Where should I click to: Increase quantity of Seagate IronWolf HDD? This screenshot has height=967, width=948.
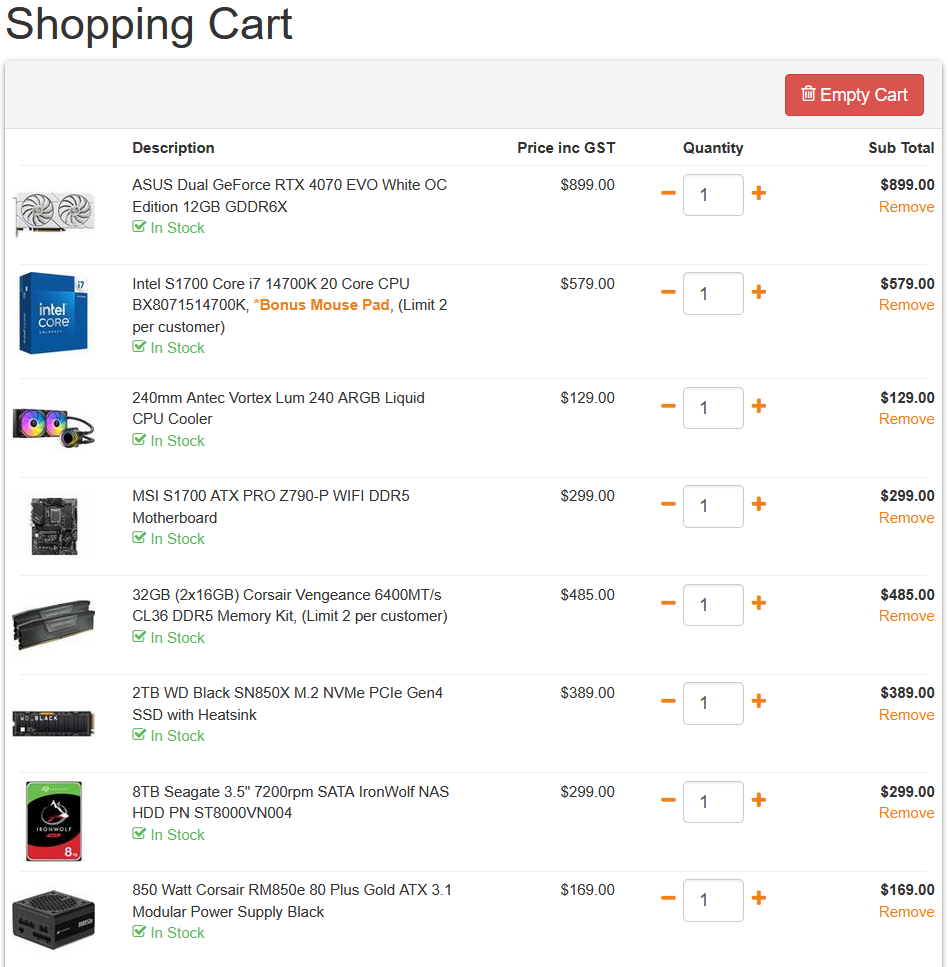pos(759,800)
